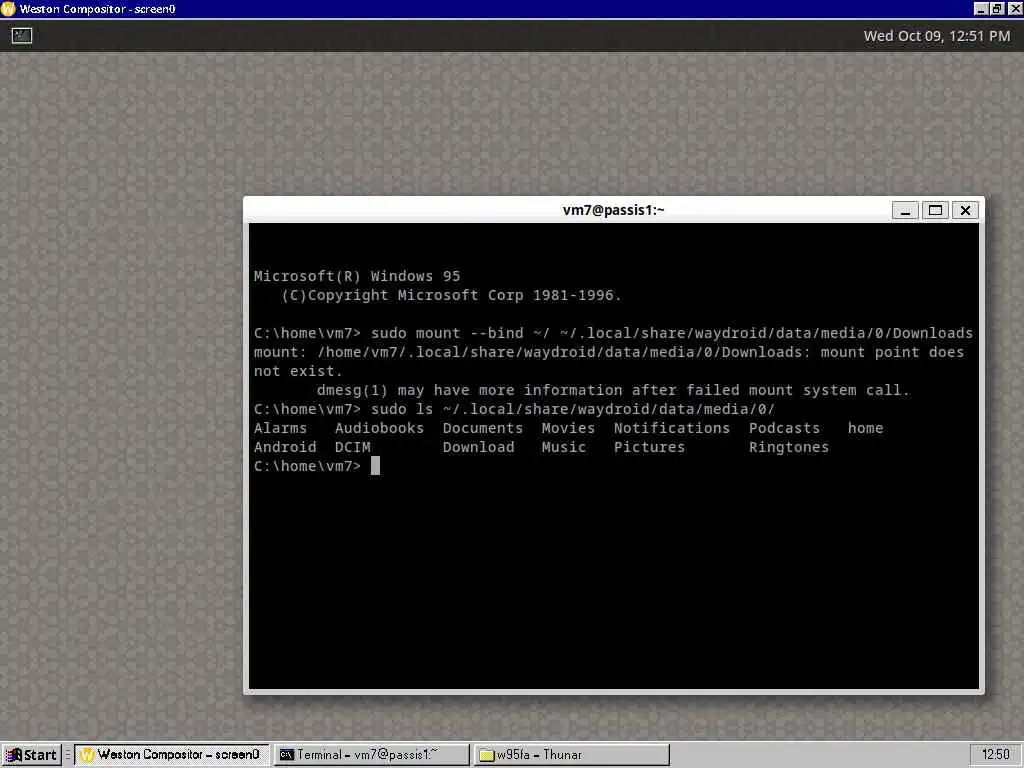The width and height of the screenshot is (1024, 768).
Task: Open the w95fa - Thunar taskbar button
Action: point(571,755)
